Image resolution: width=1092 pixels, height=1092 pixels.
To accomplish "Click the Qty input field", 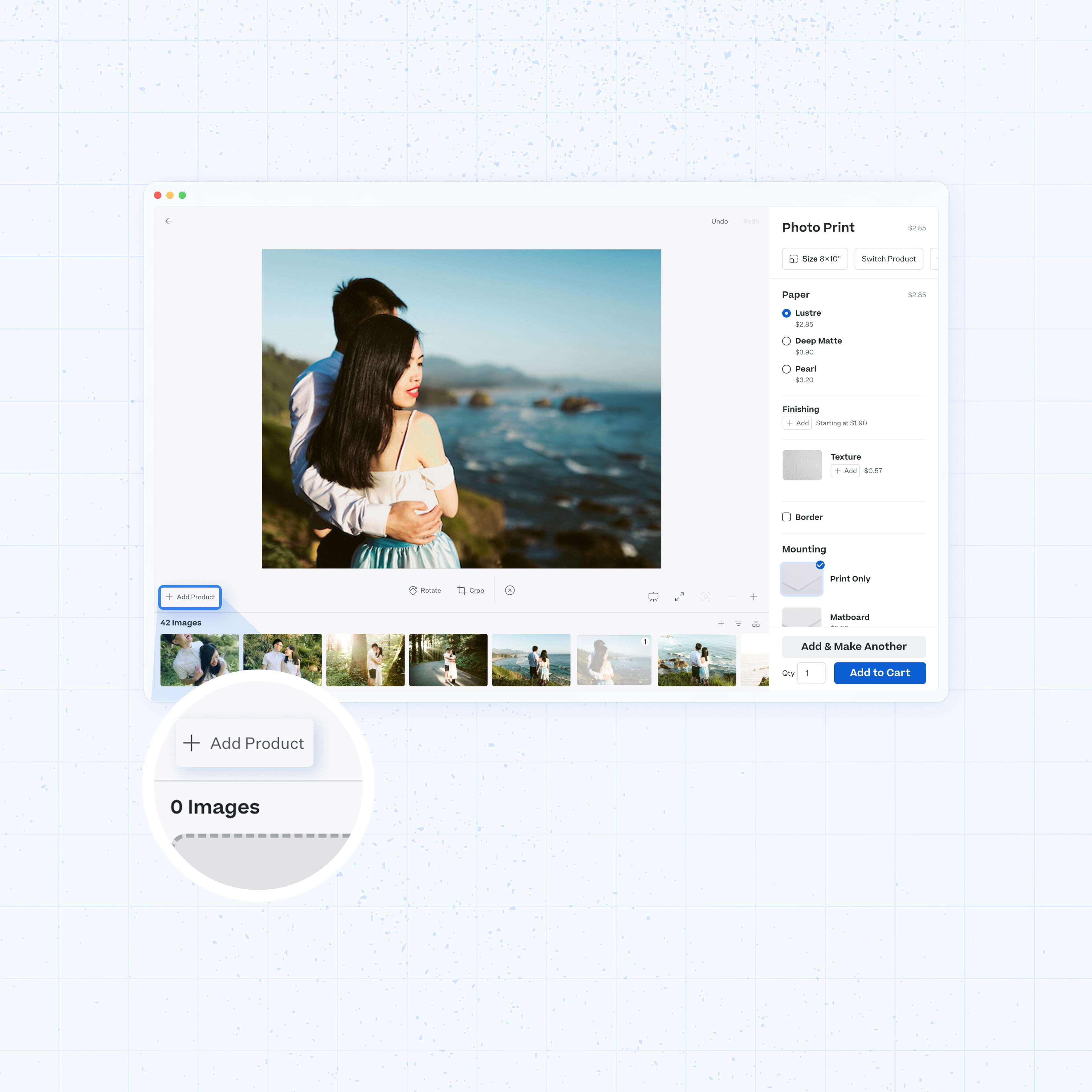I will click(811, 673).
